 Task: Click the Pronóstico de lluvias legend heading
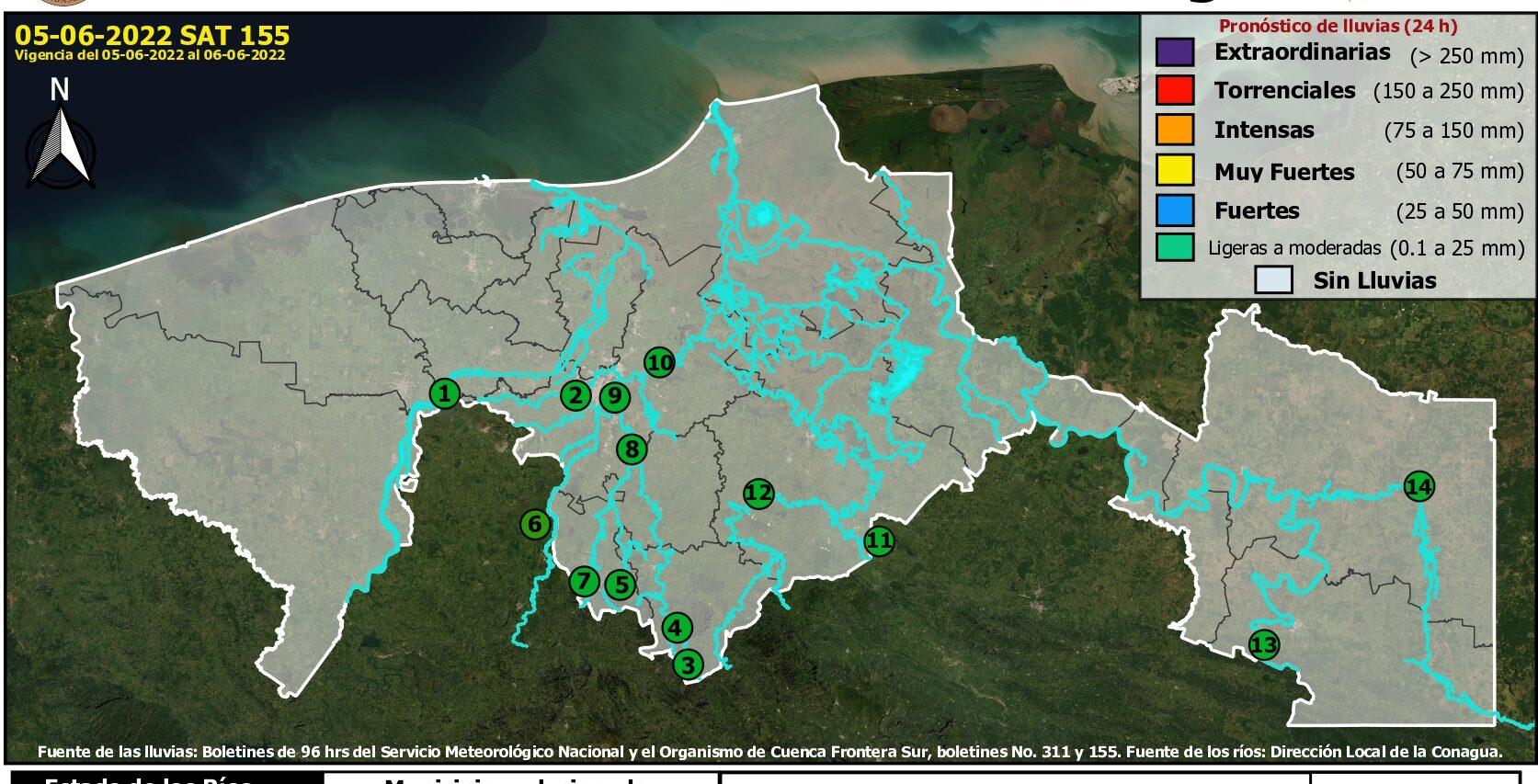1338,26
